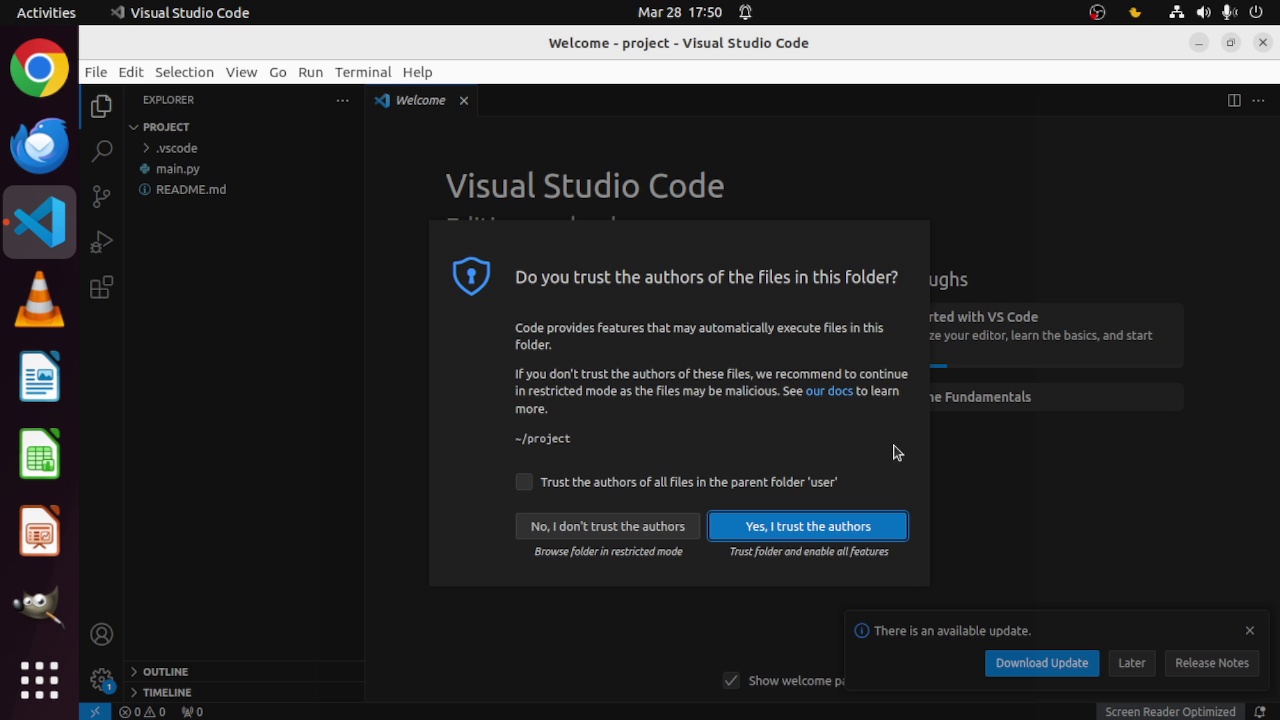Image resolution: width=1280 pixels, height=720 pixels.
Task: Click the Download Update button
Action: 1041,663
